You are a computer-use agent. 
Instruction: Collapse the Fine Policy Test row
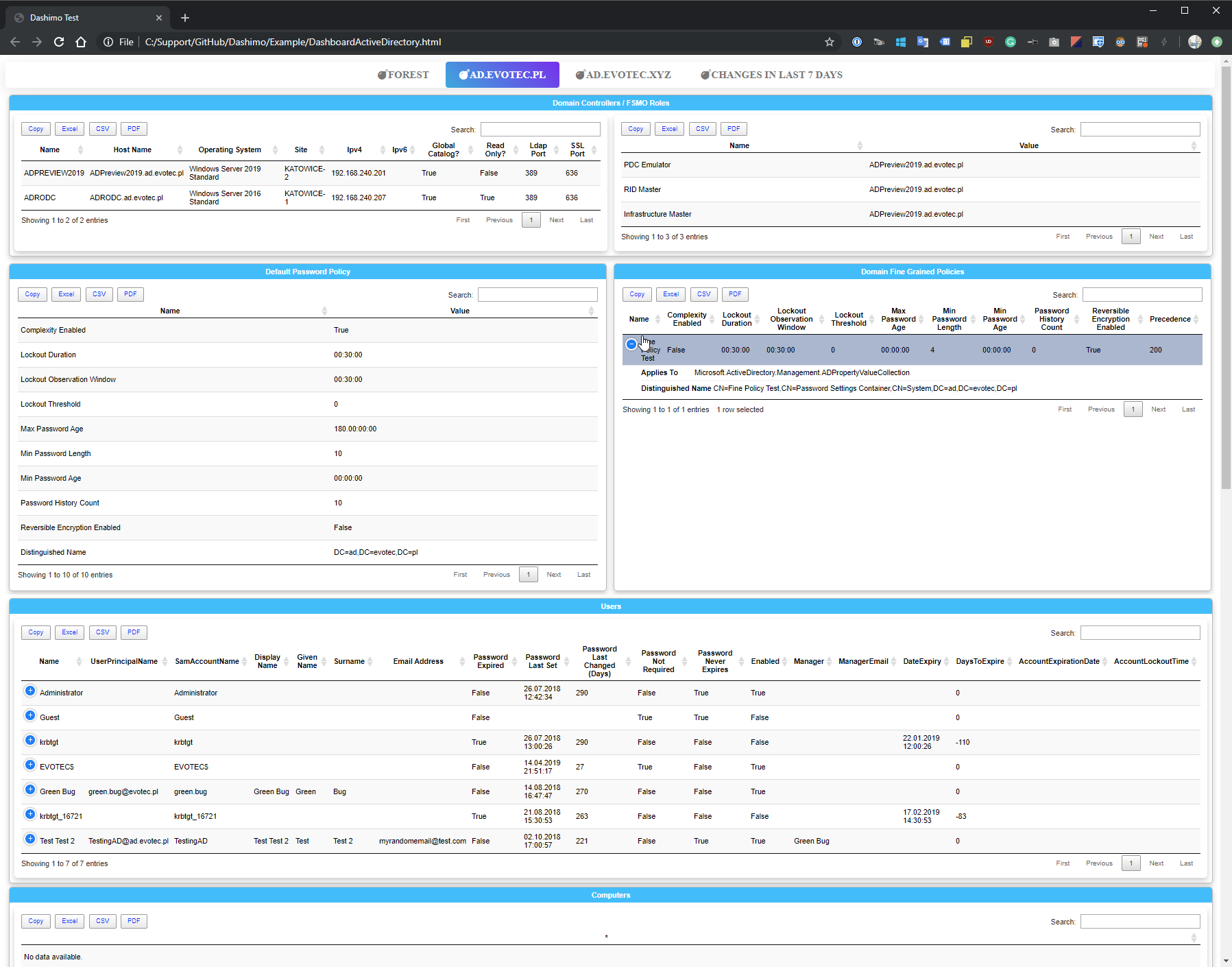pos(631,344)
